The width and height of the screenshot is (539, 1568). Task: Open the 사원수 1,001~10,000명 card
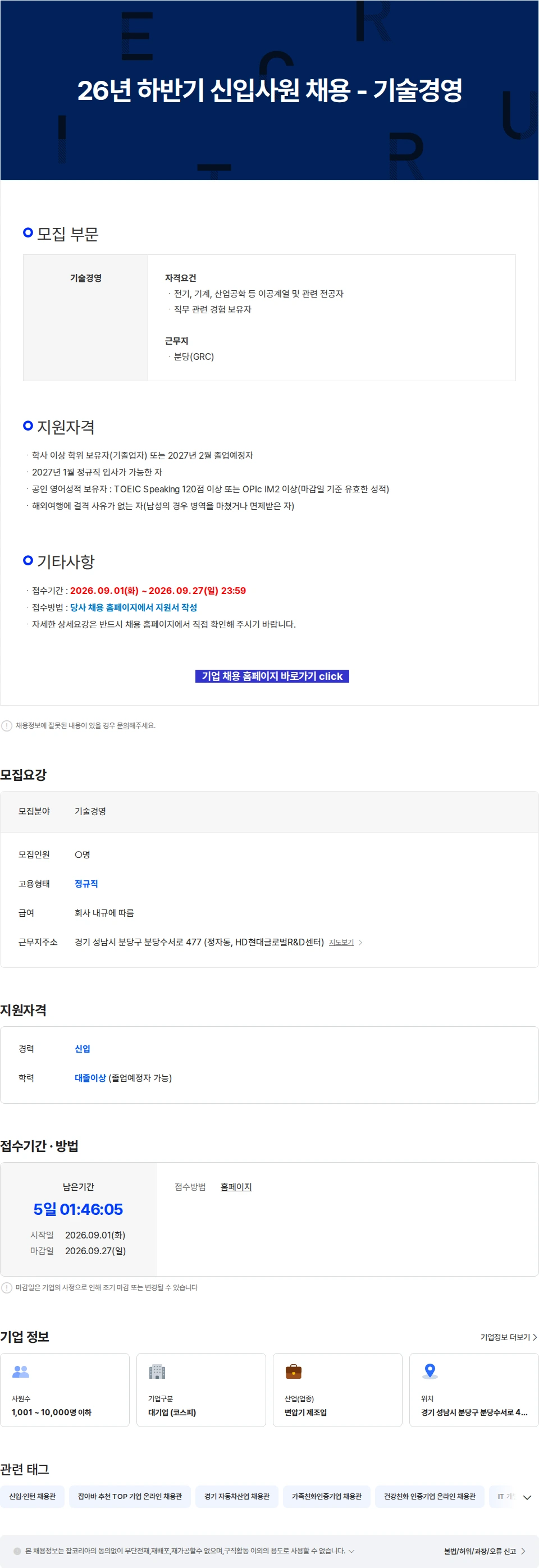(x=65, y=1390)
